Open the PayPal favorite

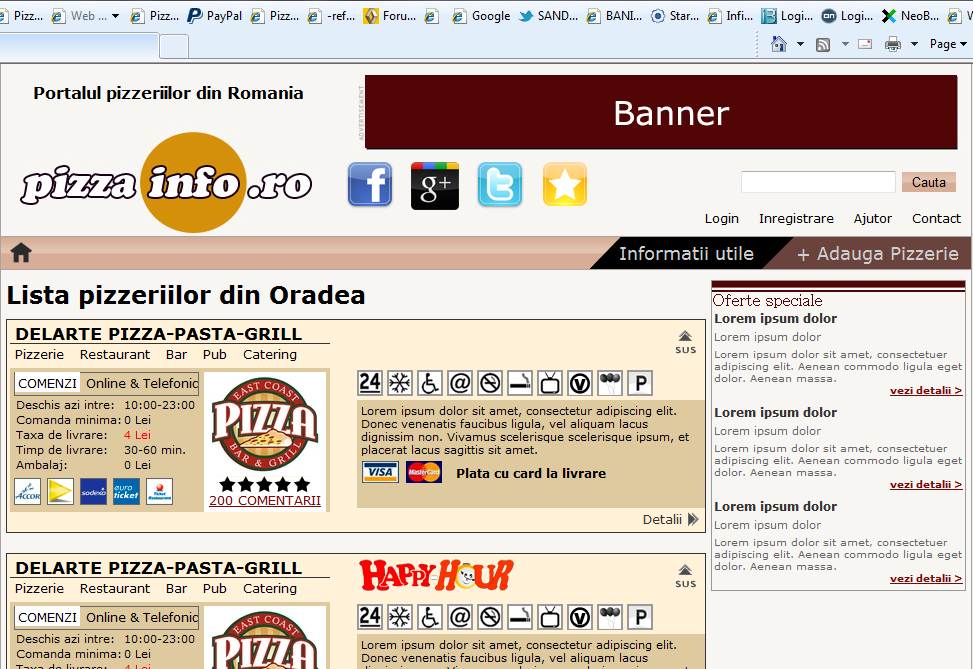215,16
